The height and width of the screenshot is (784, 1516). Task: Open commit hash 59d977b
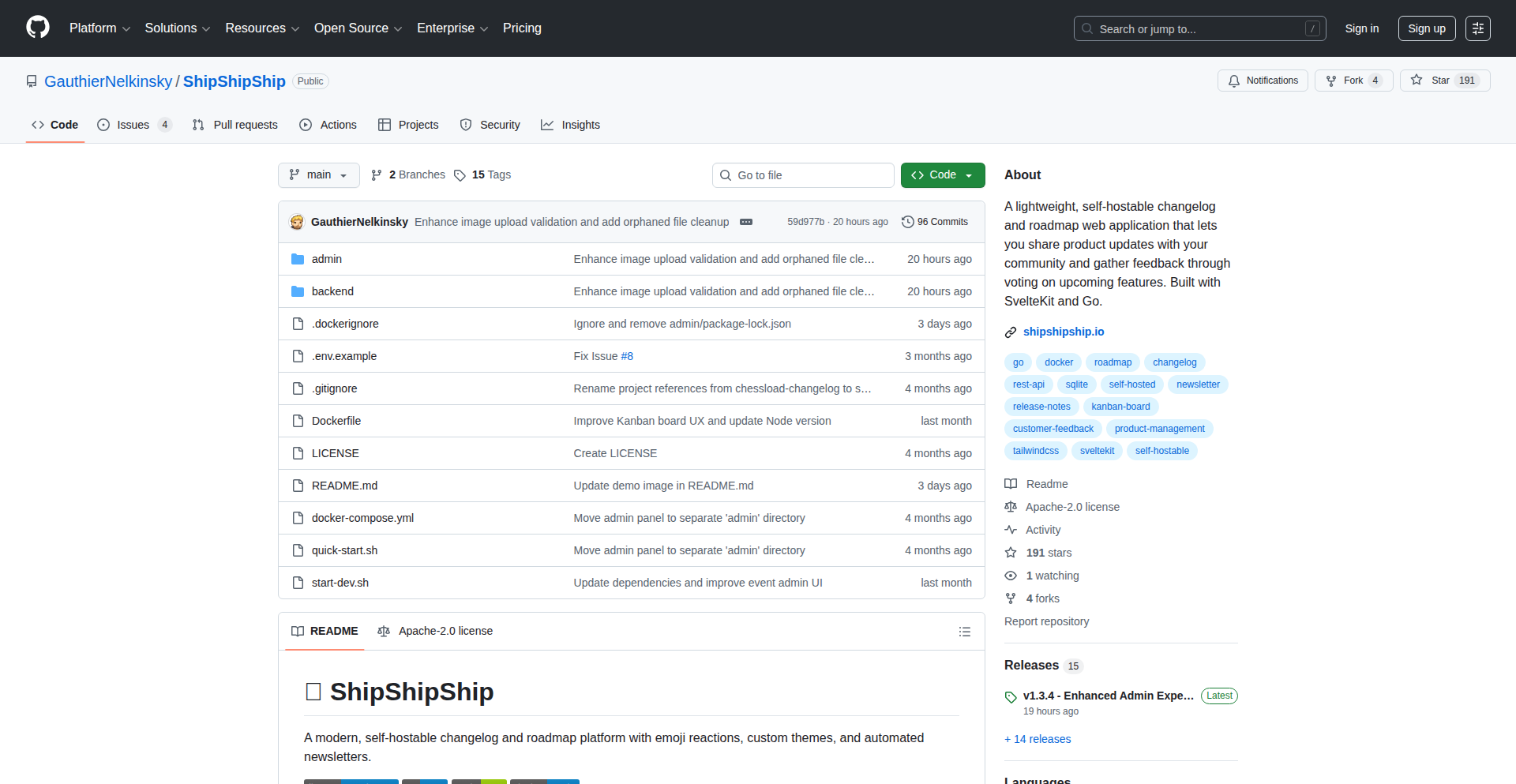pyautogui.click(x=805, y=222)
